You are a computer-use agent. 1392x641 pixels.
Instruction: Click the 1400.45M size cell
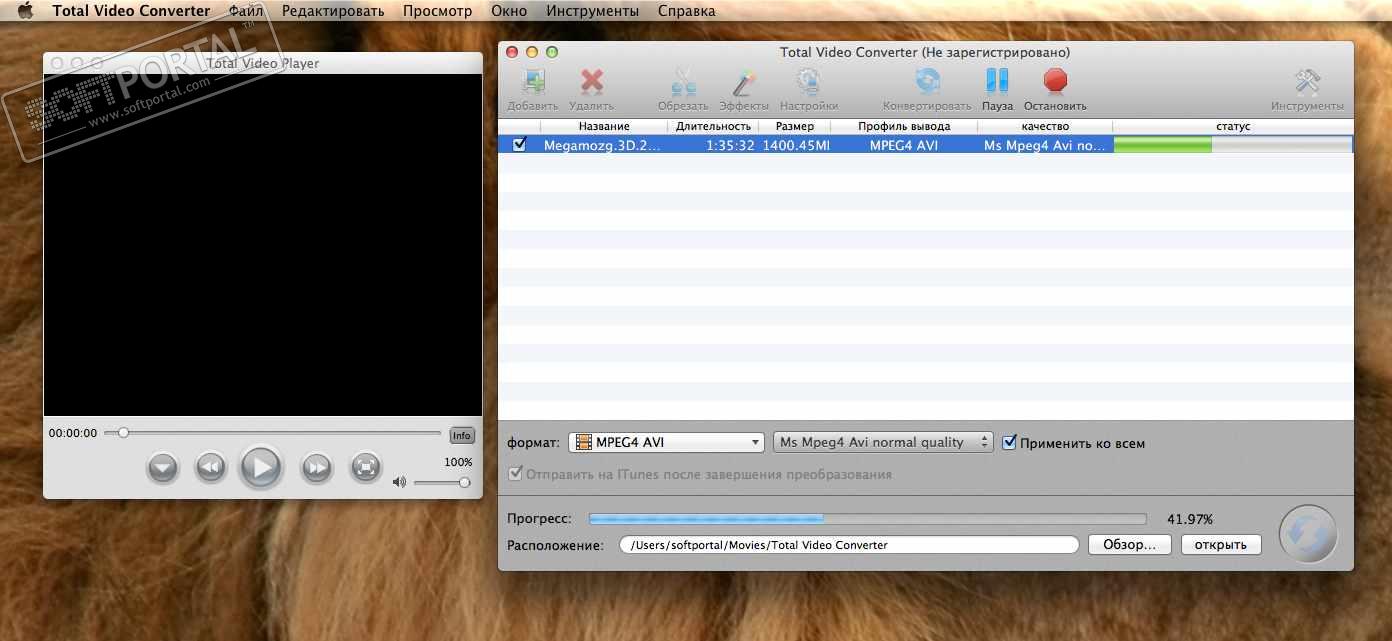(x=796, y=145)
